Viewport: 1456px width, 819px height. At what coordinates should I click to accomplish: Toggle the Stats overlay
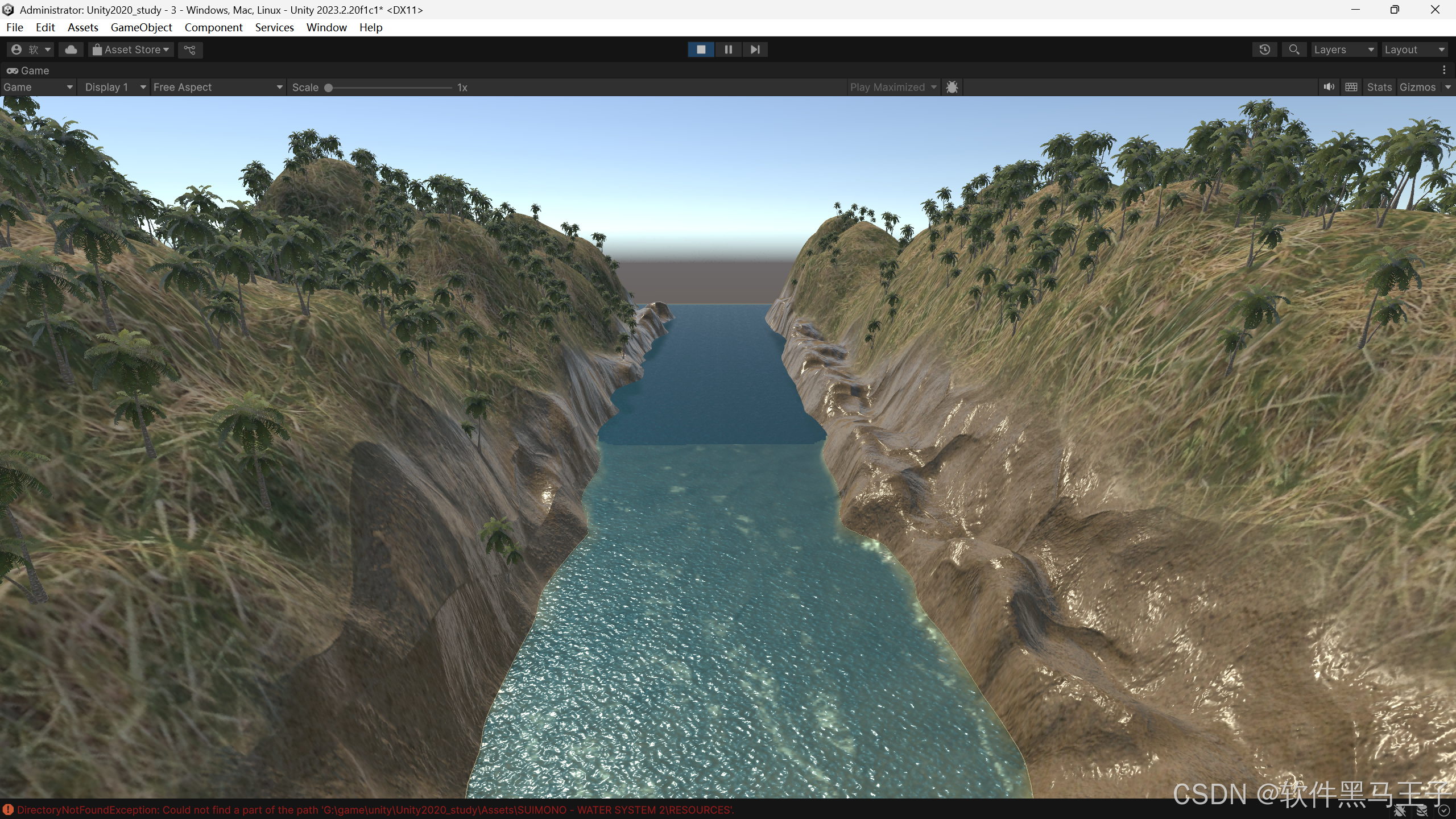point(1379,87)
